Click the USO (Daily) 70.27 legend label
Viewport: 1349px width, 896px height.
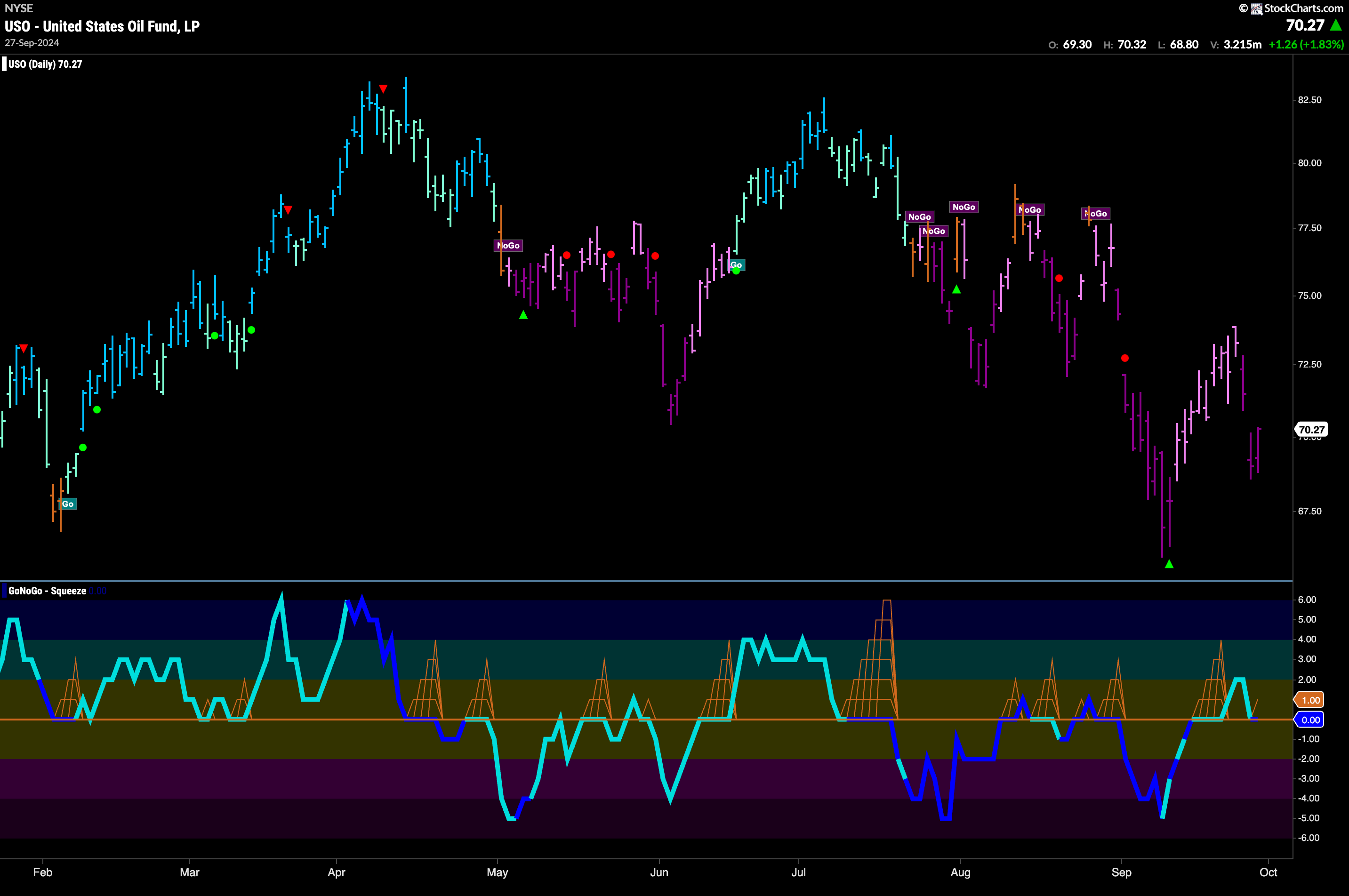pos(45,64)
